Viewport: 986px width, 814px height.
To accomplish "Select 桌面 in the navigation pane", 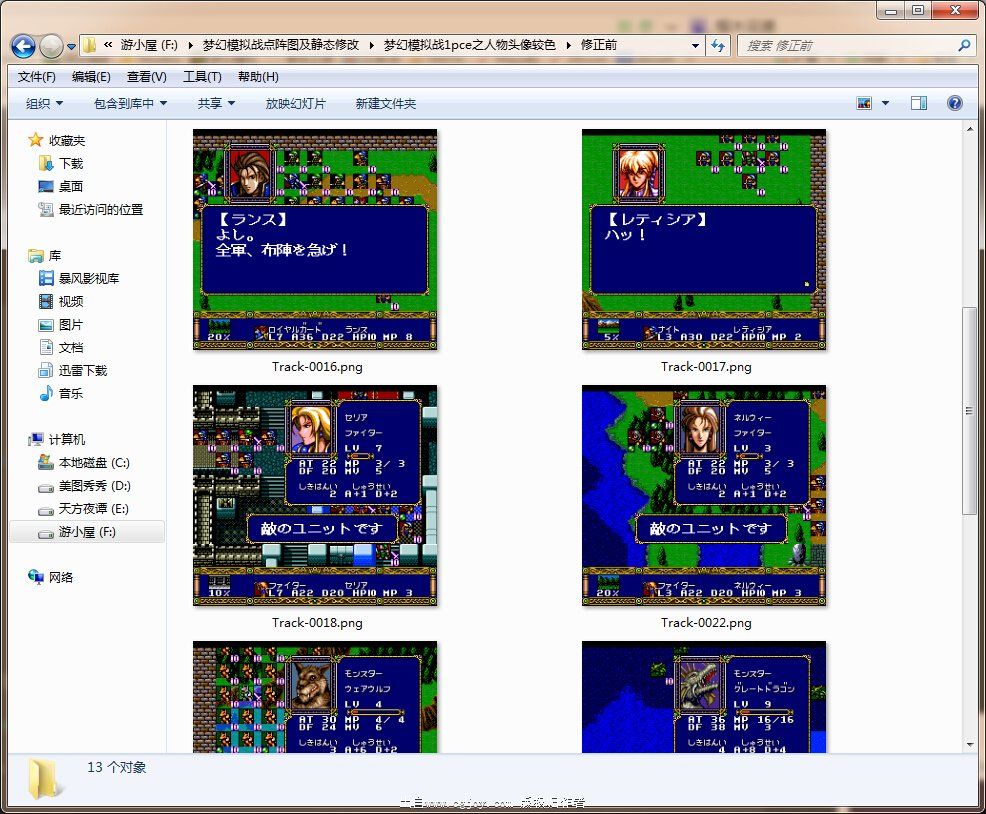I will [x=70, y=186].
